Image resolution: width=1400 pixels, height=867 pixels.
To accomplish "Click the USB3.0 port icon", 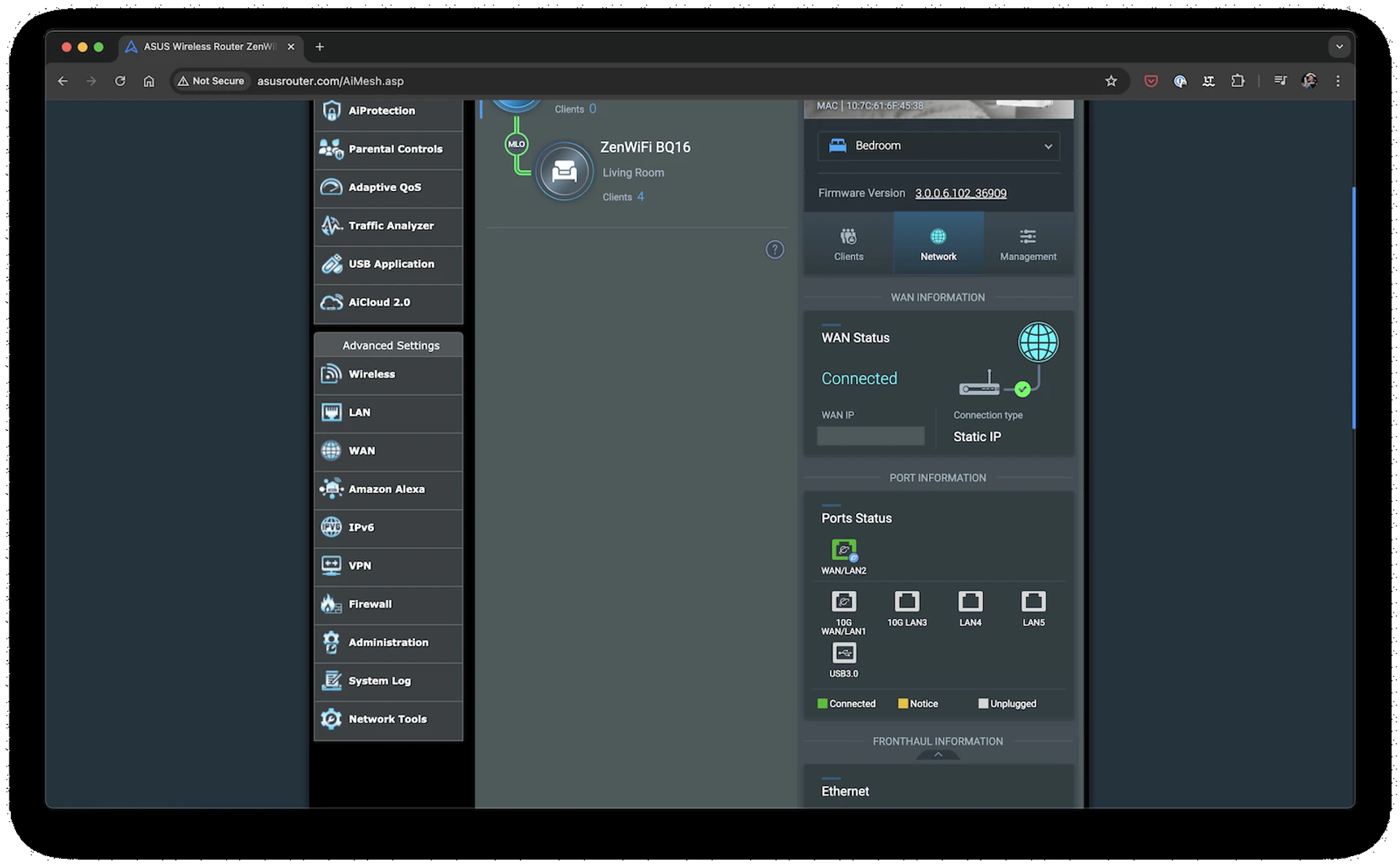I will click(844, 653).
